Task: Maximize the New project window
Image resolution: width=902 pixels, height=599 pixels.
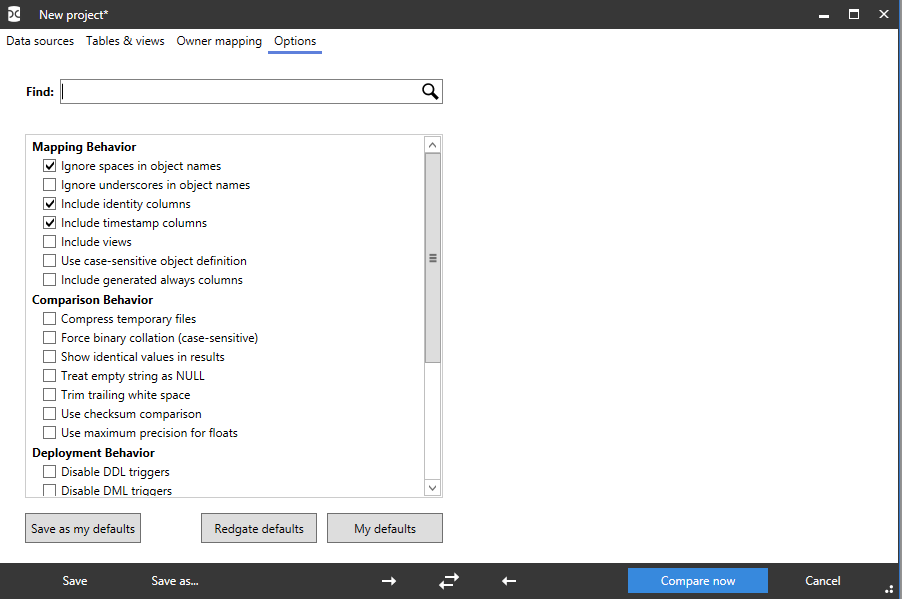Action: pos(854,14)
